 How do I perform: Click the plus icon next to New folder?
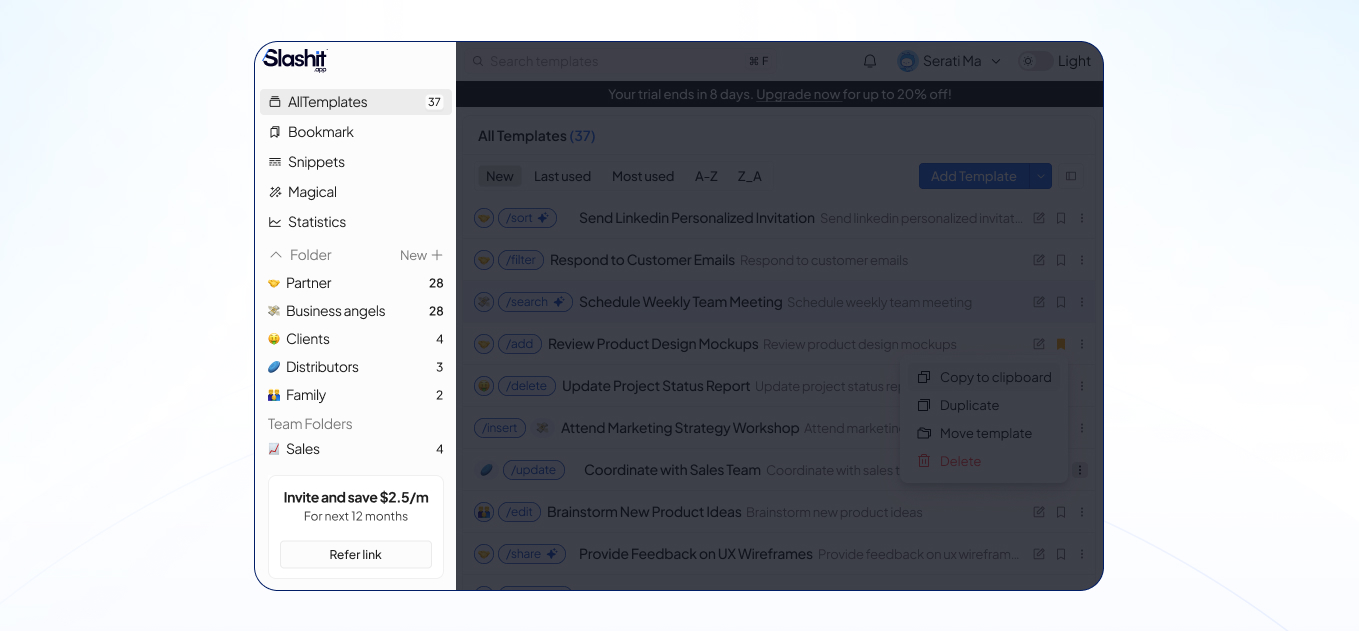(x=437, y=255)
